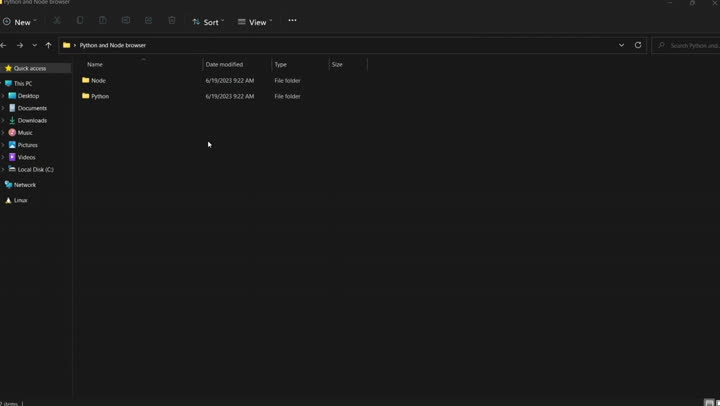Sort by the Type column header
The height and width of the screenshot is (406, 720).
(281, 64)
